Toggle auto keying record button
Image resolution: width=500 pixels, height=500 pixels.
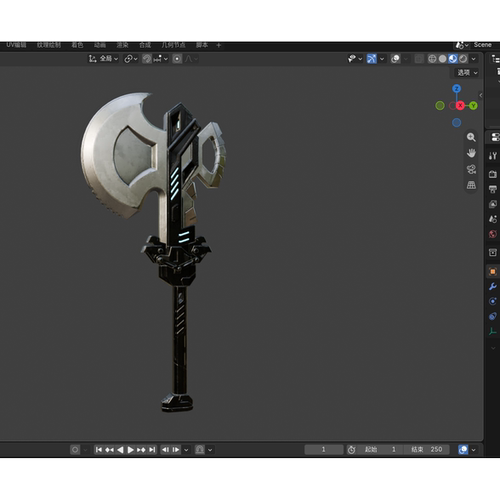pyautogui.click(x=75, y=450)
